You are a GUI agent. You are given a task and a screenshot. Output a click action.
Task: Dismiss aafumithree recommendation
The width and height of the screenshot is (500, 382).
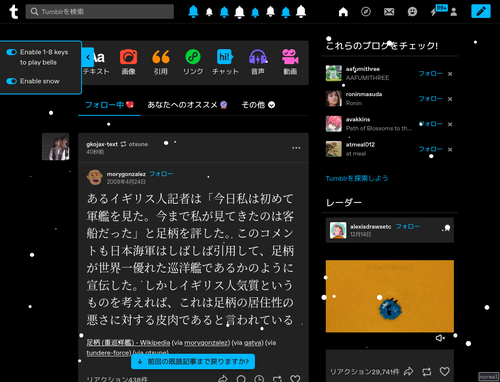click(450, 74)
